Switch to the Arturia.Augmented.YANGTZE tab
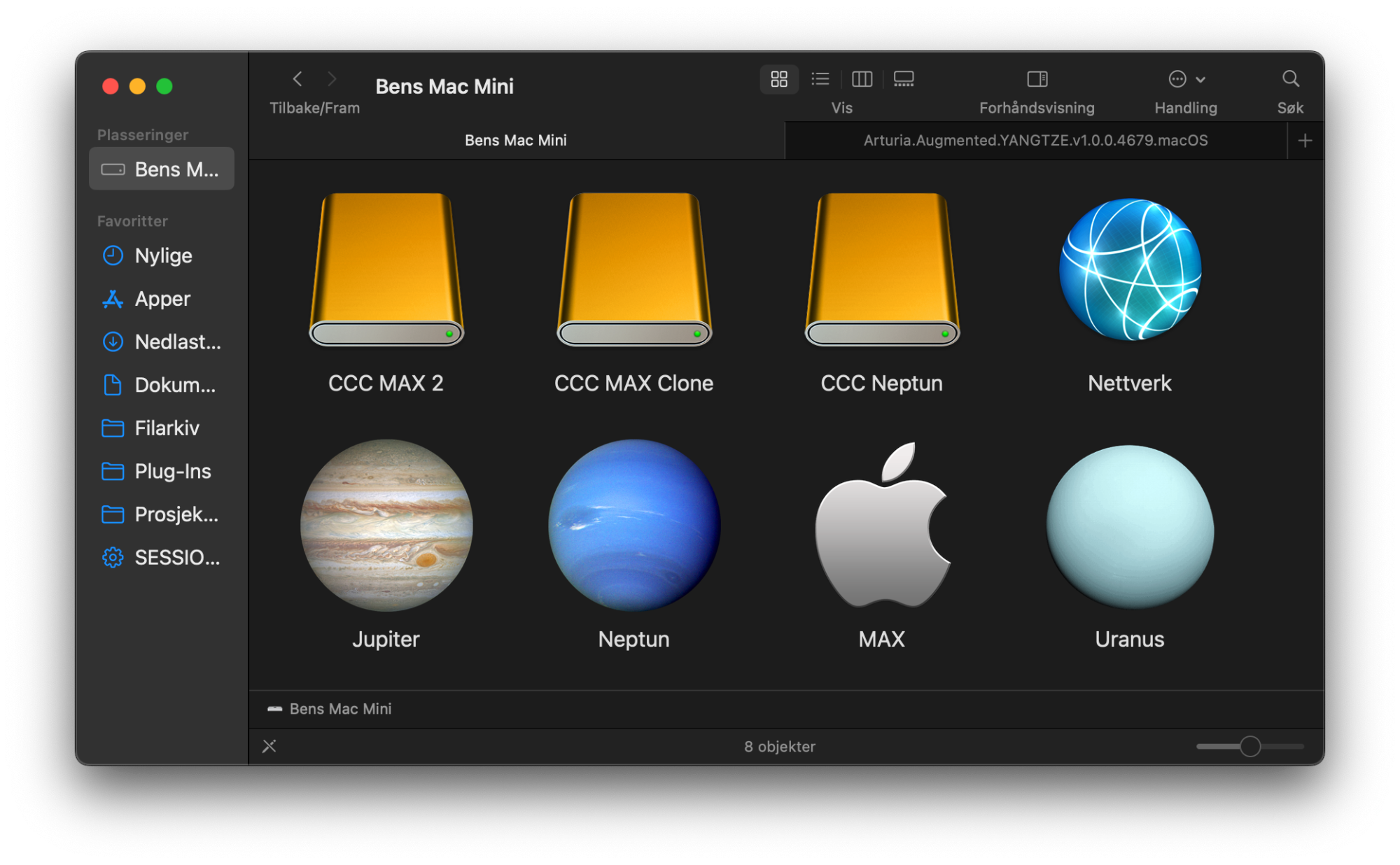This screenshot has height=865, width=1400. [x=1036, y=140]
